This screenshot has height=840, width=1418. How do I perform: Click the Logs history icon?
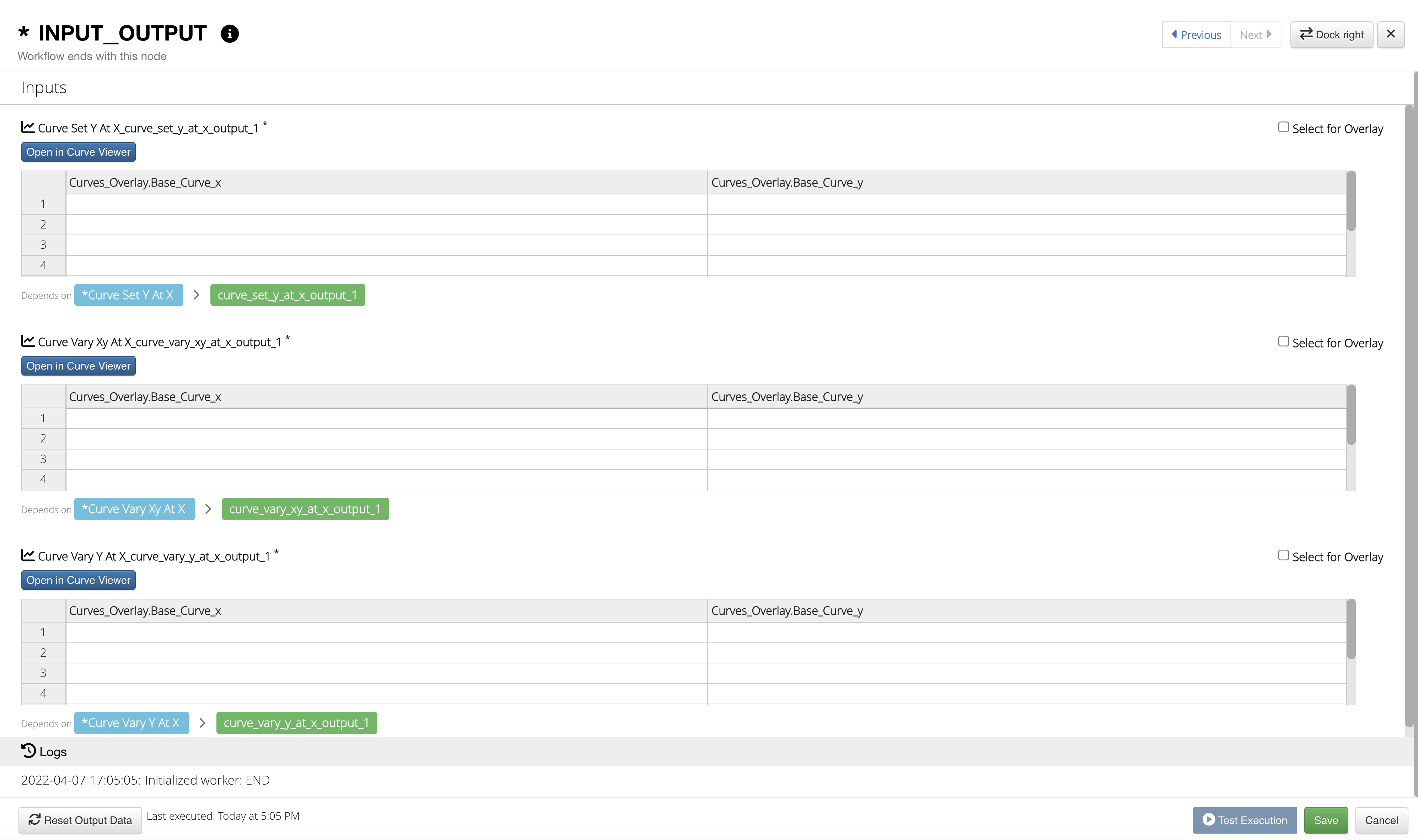[28, 750]
